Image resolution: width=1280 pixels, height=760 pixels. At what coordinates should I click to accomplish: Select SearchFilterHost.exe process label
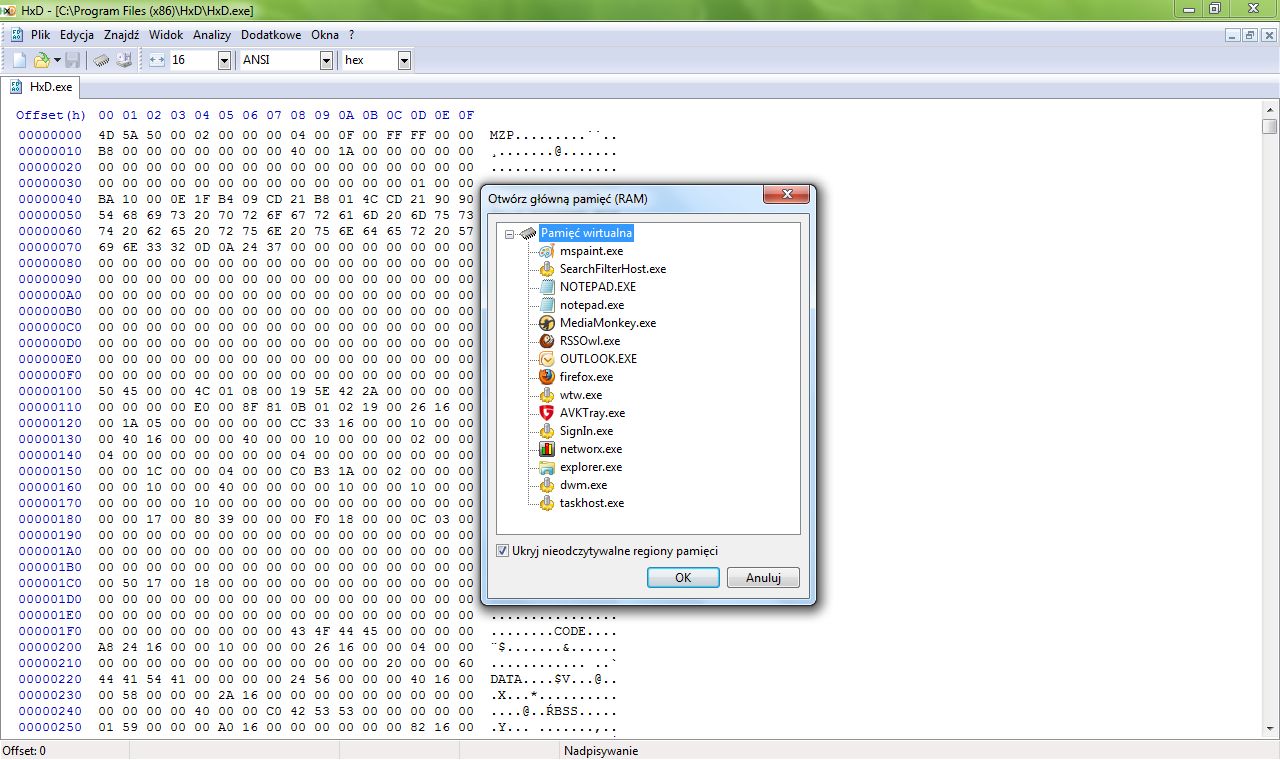(x=613, y=269)
